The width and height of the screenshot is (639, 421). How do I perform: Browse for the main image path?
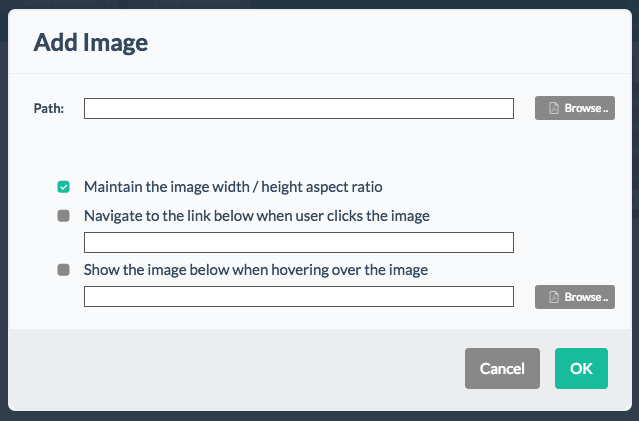click(575, 108)
